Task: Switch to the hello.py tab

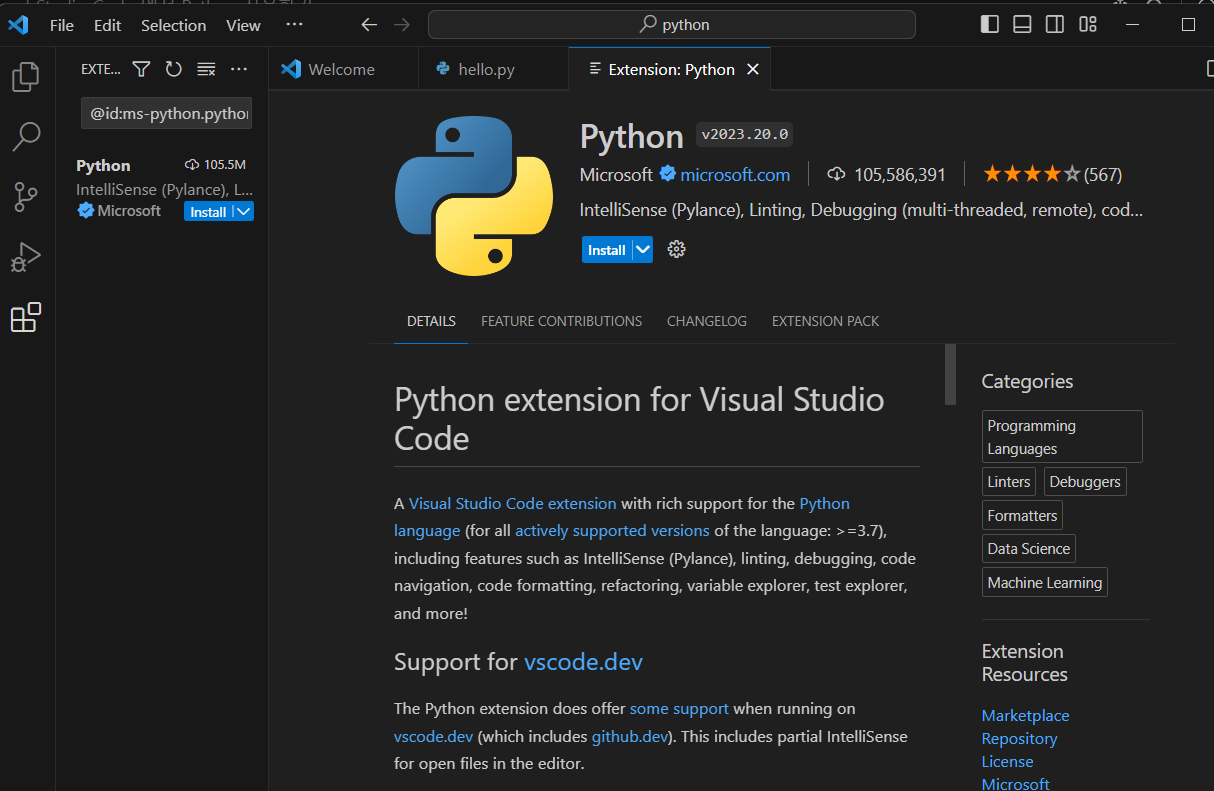Action: tap(493, 69)
